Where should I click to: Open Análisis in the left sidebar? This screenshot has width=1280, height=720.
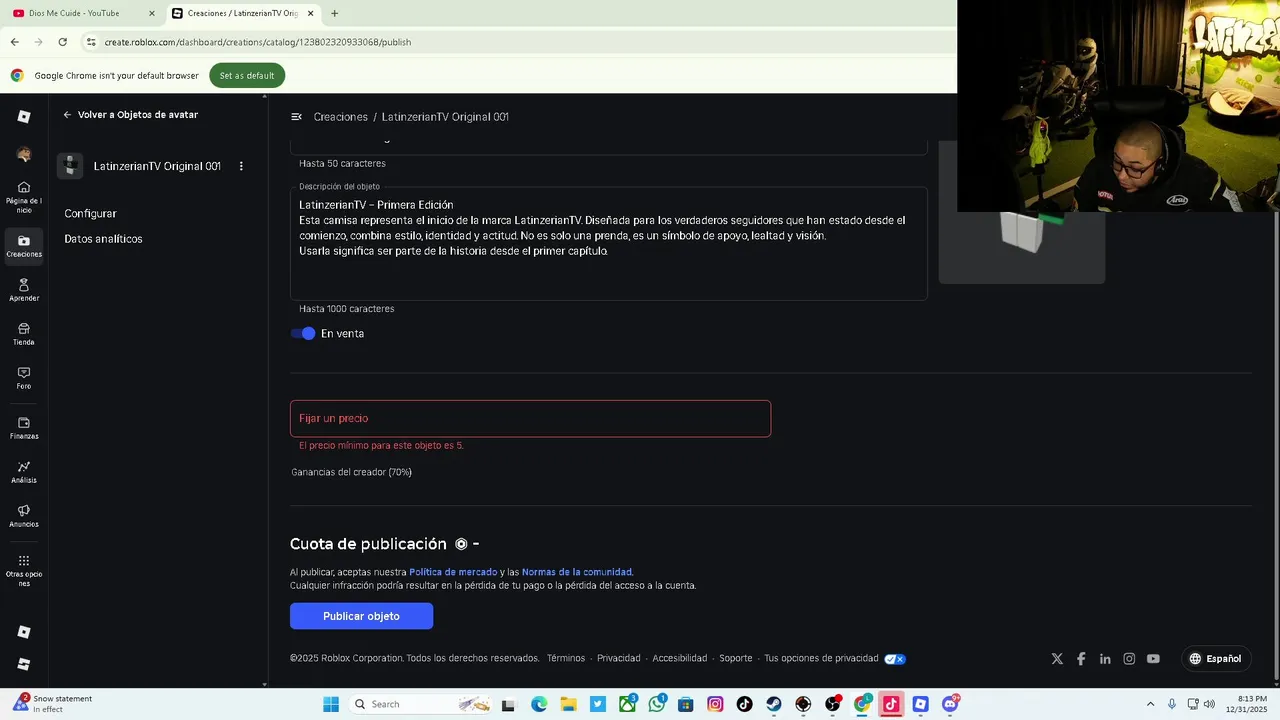24,472
